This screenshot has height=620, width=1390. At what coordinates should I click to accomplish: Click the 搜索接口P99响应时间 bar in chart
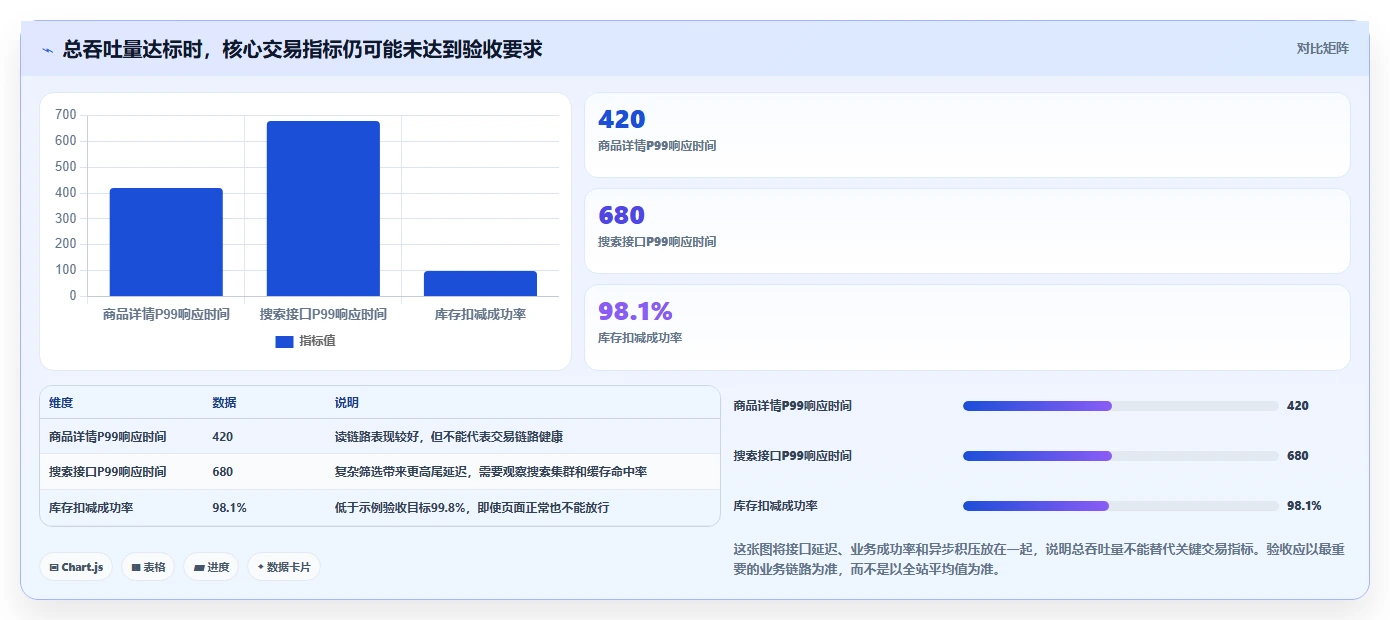coord(323,208)
